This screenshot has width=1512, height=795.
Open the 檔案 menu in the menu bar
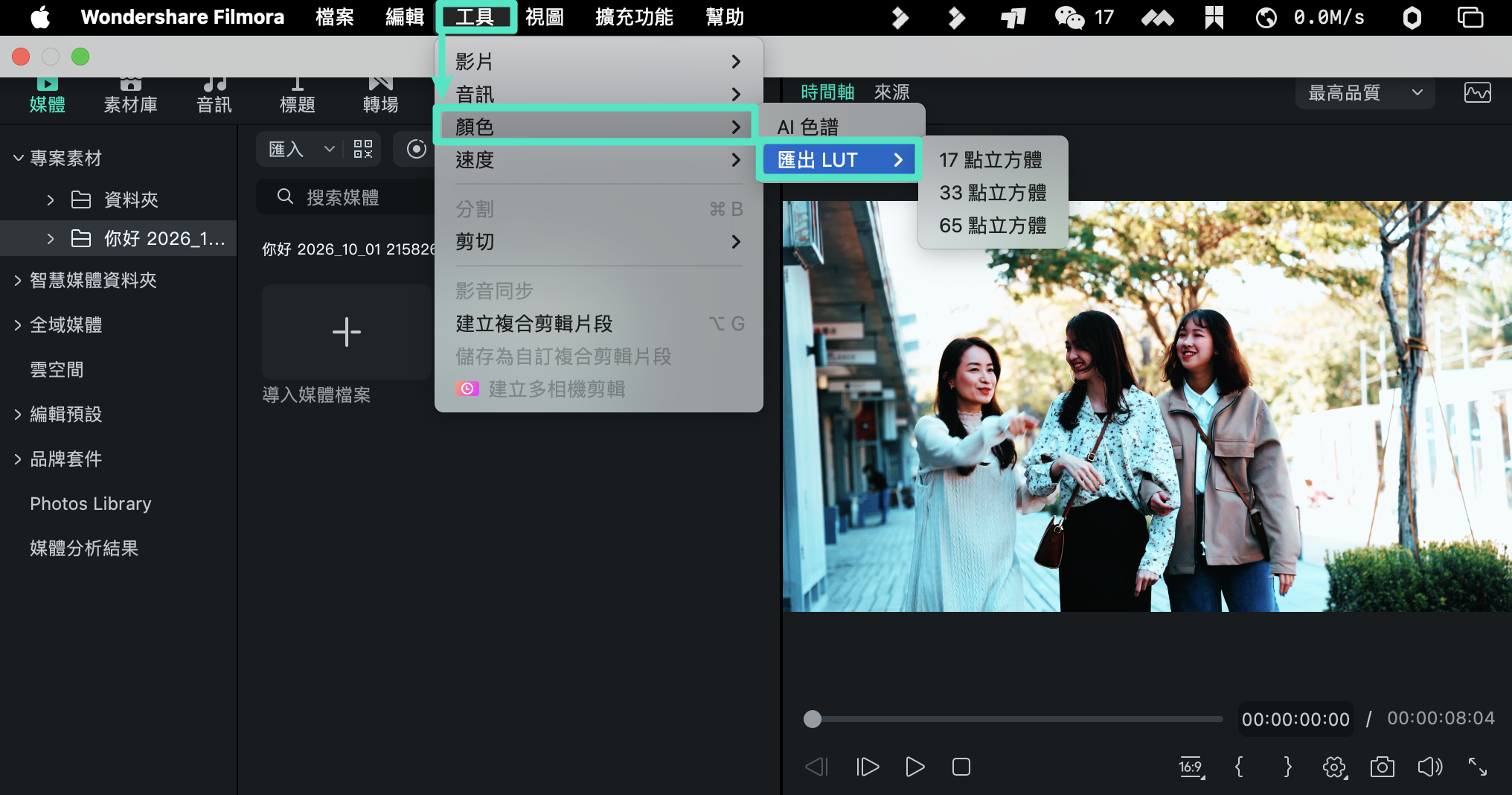coord(334,16)
